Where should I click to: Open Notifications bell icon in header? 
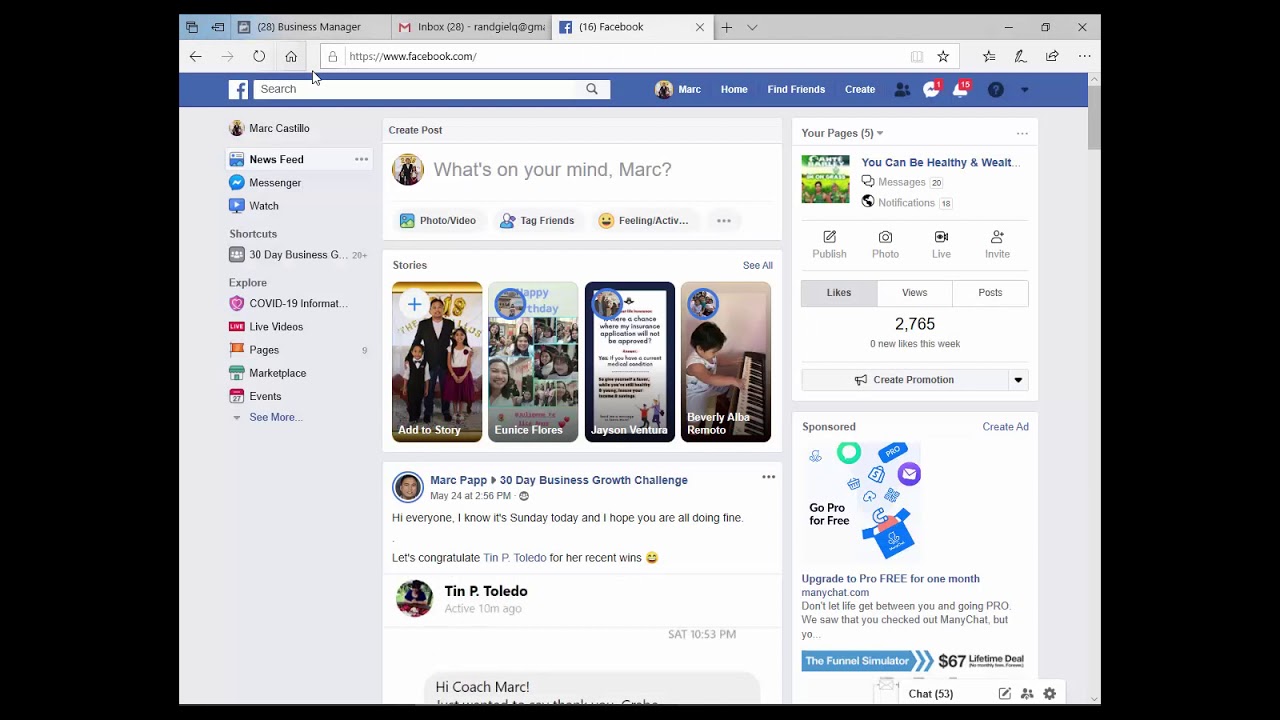tap(961, 89)
